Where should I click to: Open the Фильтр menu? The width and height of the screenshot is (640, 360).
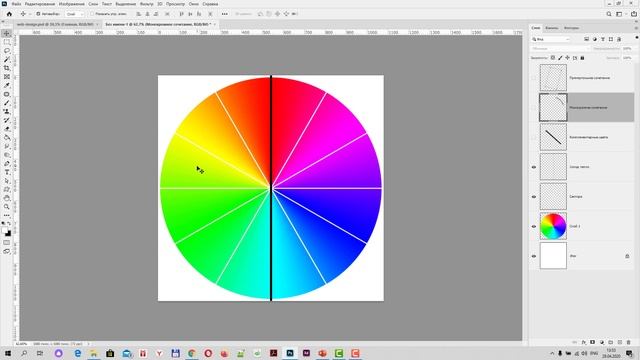147,4
